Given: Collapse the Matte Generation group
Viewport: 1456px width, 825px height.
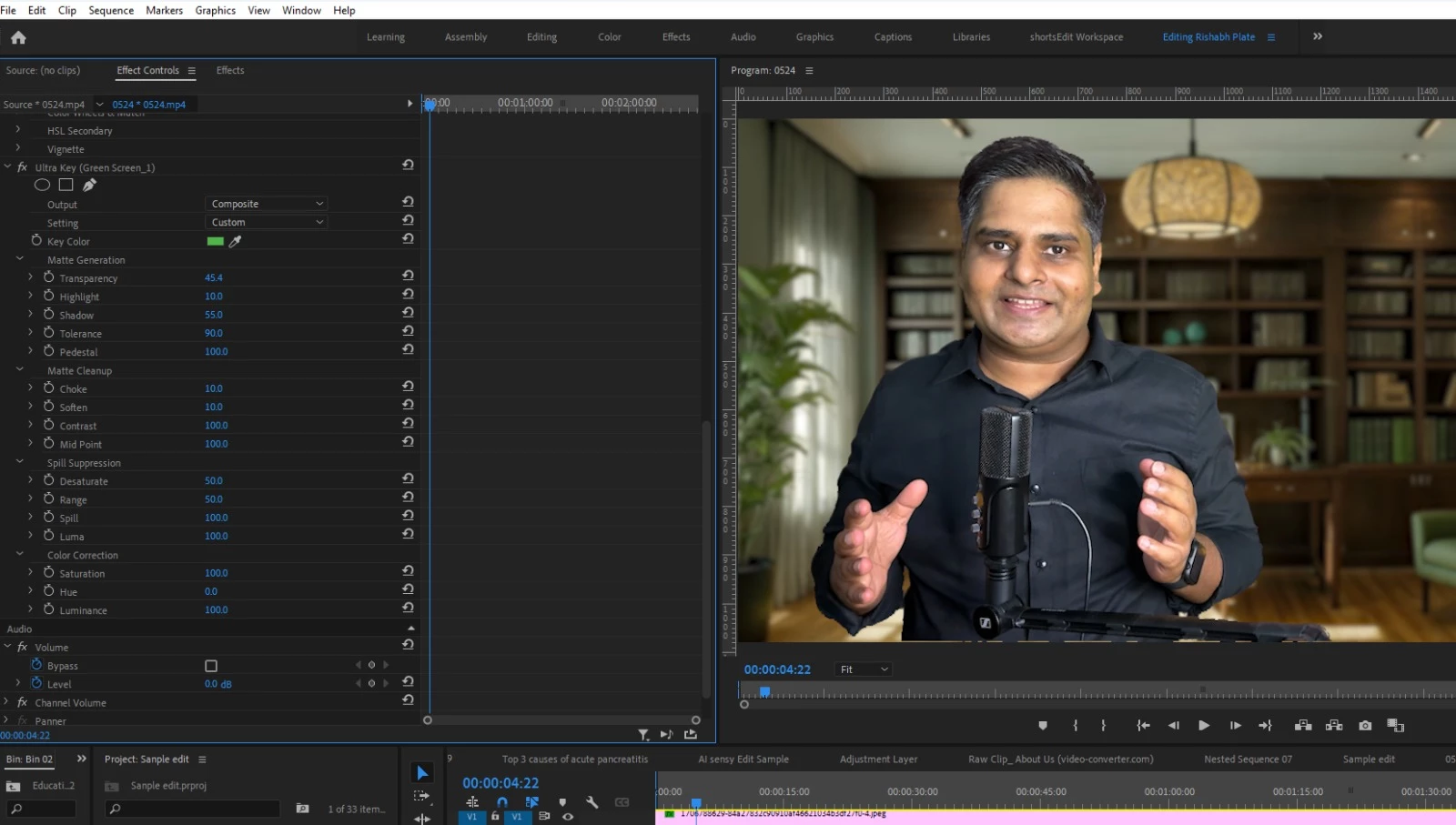Looking at the screenshot, I should tap(19, 259).
